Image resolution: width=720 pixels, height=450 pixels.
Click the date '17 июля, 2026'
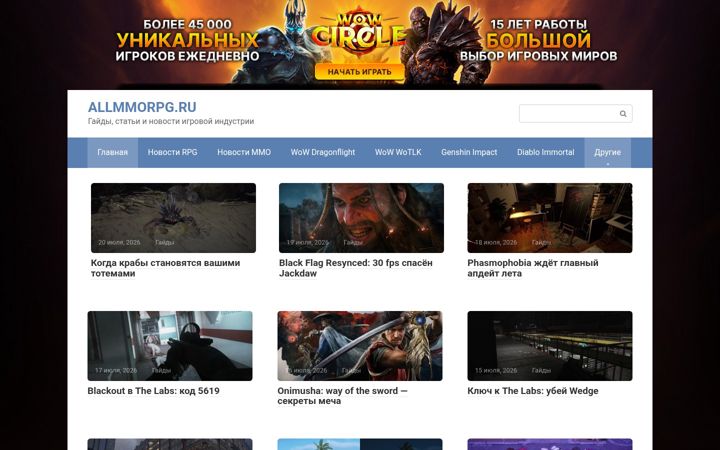pyautogui.click(x=116, y=370)
